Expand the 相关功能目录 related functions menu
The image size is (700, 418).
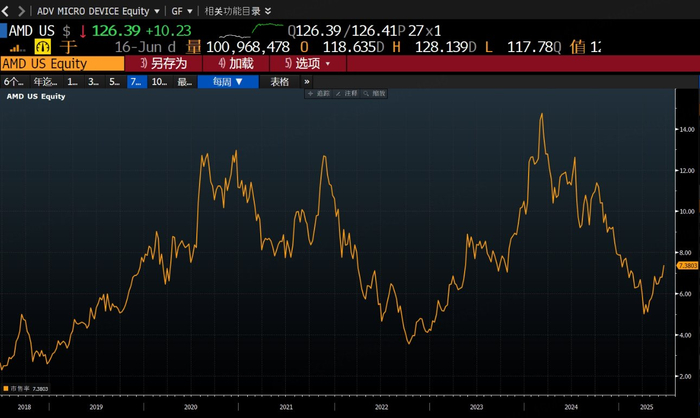[x=238, y=11]
